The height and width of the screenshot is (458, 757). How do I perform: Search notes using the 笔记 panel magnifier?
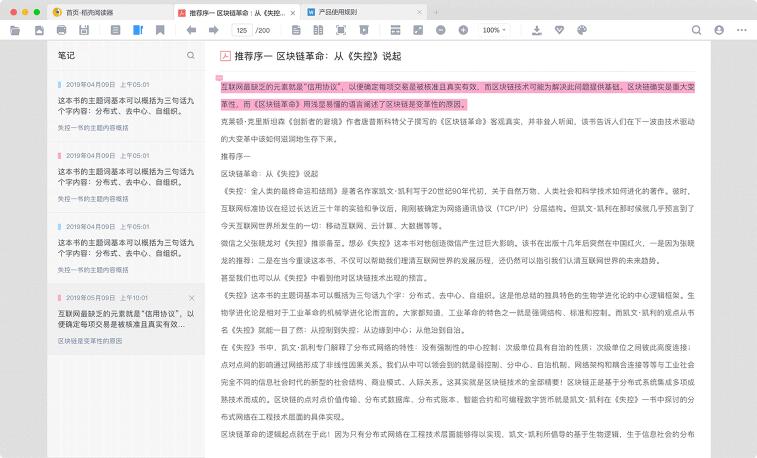[191, 56]
